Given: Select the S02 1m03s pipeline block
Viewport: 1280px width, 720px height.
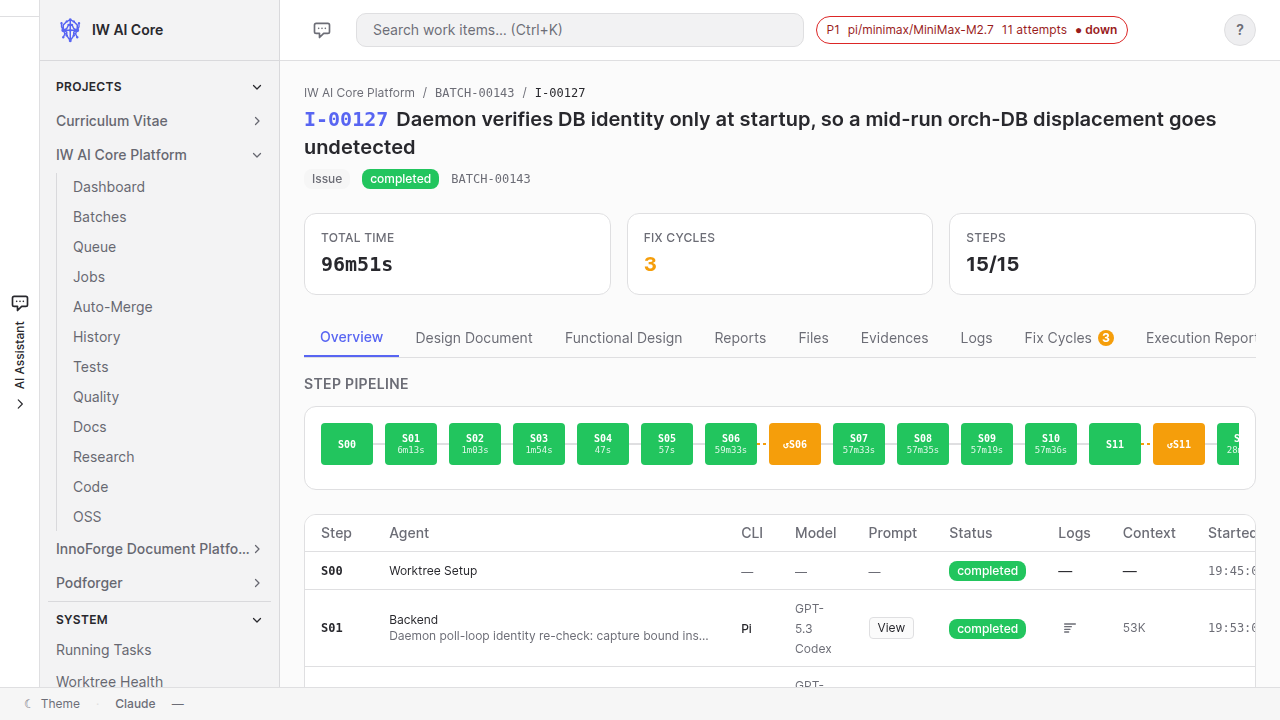Looking at the screenshot, I should pyautogui.click(x=475, y=444).
